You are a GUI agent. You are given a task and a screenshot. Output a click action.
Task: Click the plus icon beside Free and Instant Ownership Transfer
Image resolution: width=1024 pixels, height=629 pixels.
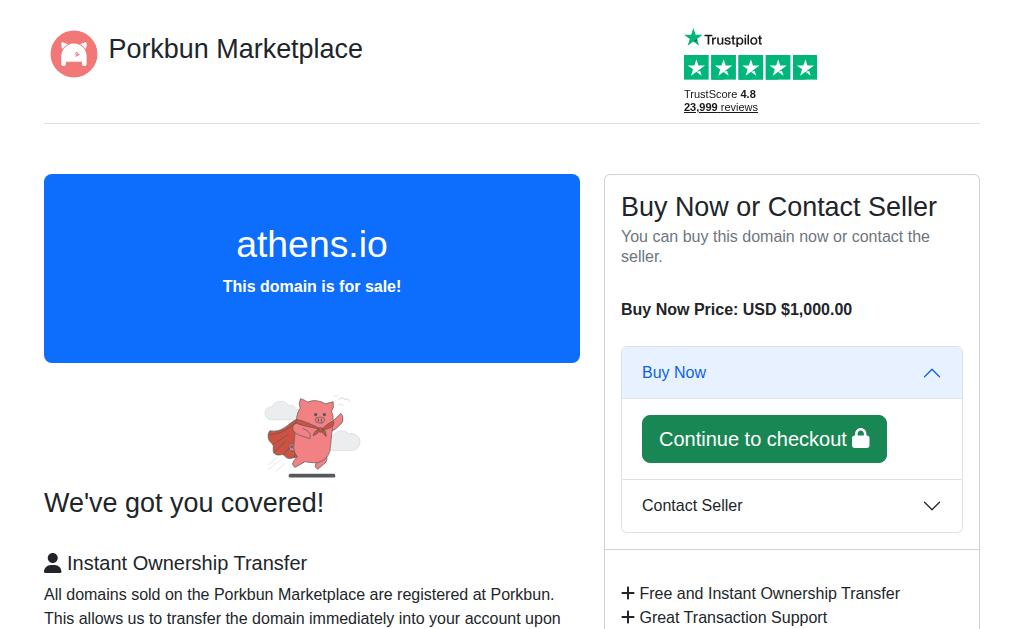[628, 593]
